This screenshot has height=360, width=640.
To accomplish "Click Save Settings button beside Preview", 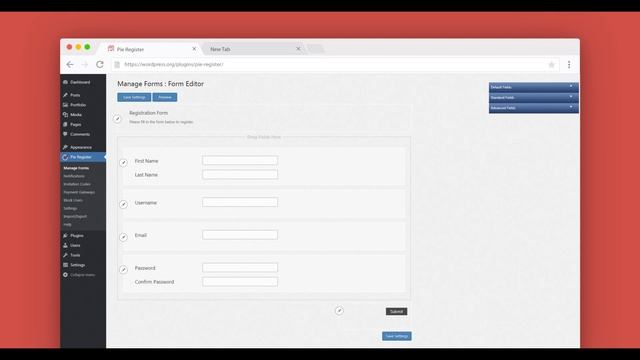I will [134, 97].
